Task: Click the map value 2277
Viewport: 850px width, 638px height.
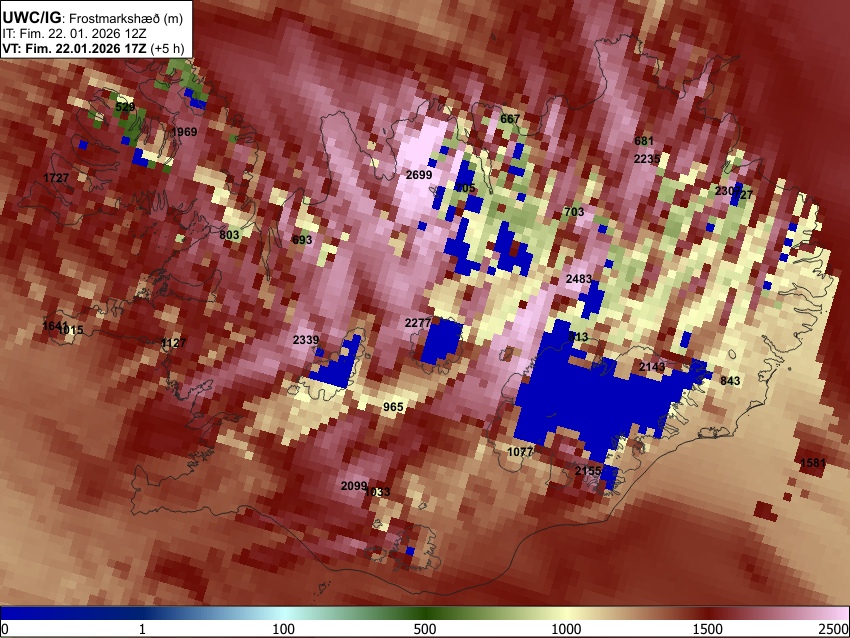Action: tap(418, 323)
